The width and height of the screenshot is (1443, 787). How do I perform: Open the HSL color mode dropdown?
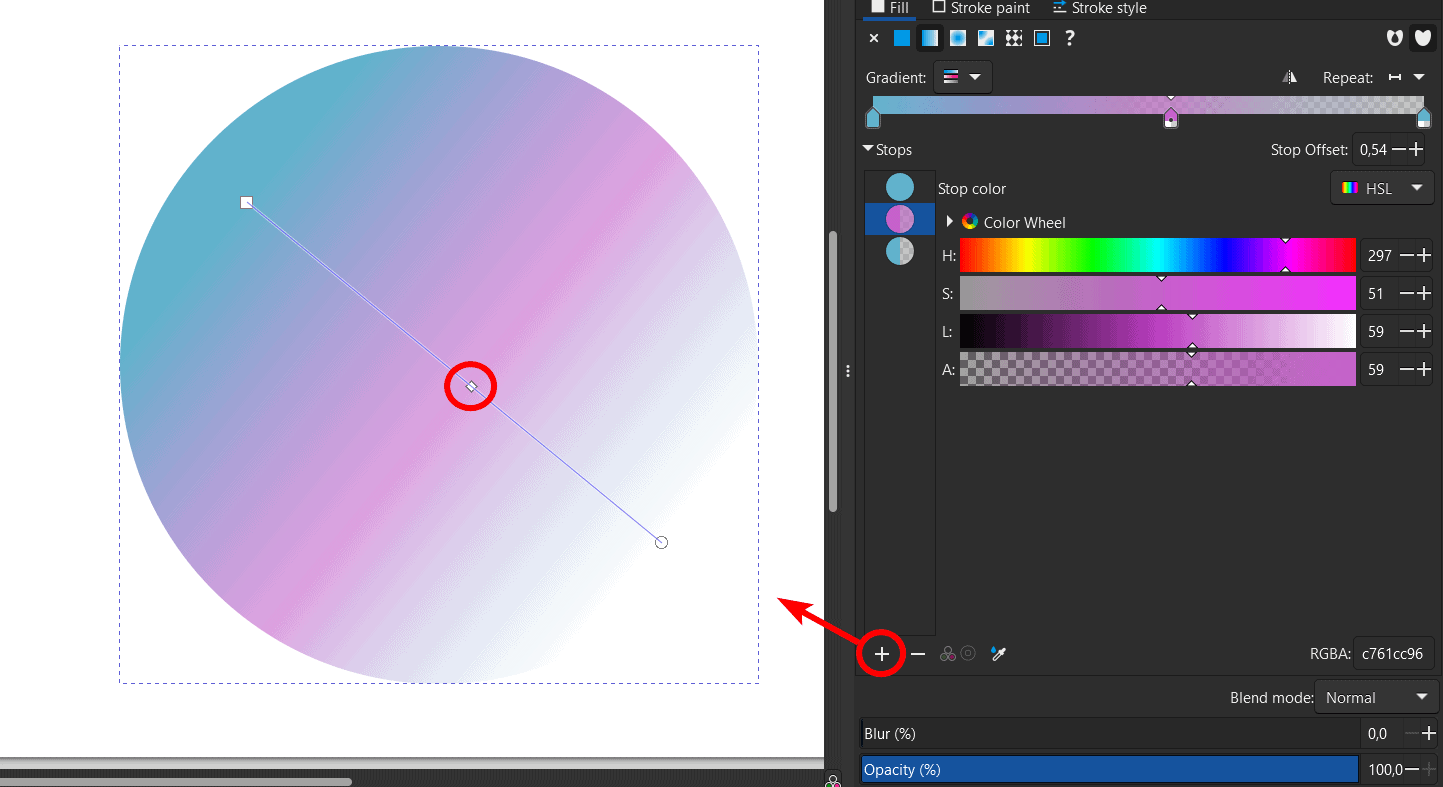[x=1382, y=188]
